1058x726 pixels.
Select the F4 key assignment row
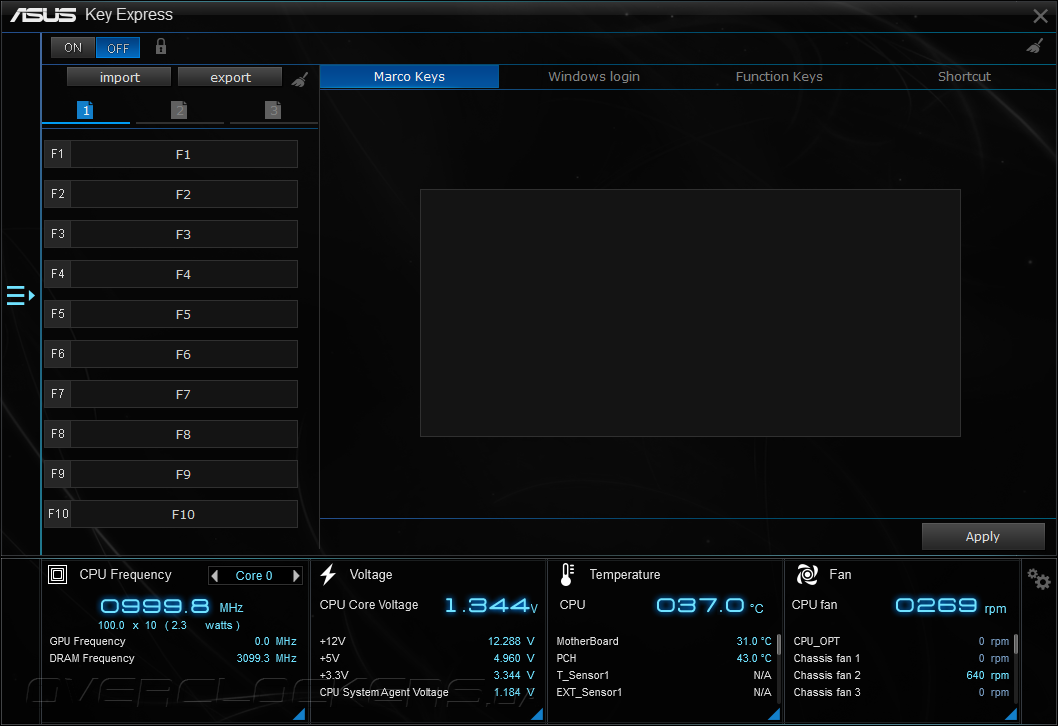(171, 274)
